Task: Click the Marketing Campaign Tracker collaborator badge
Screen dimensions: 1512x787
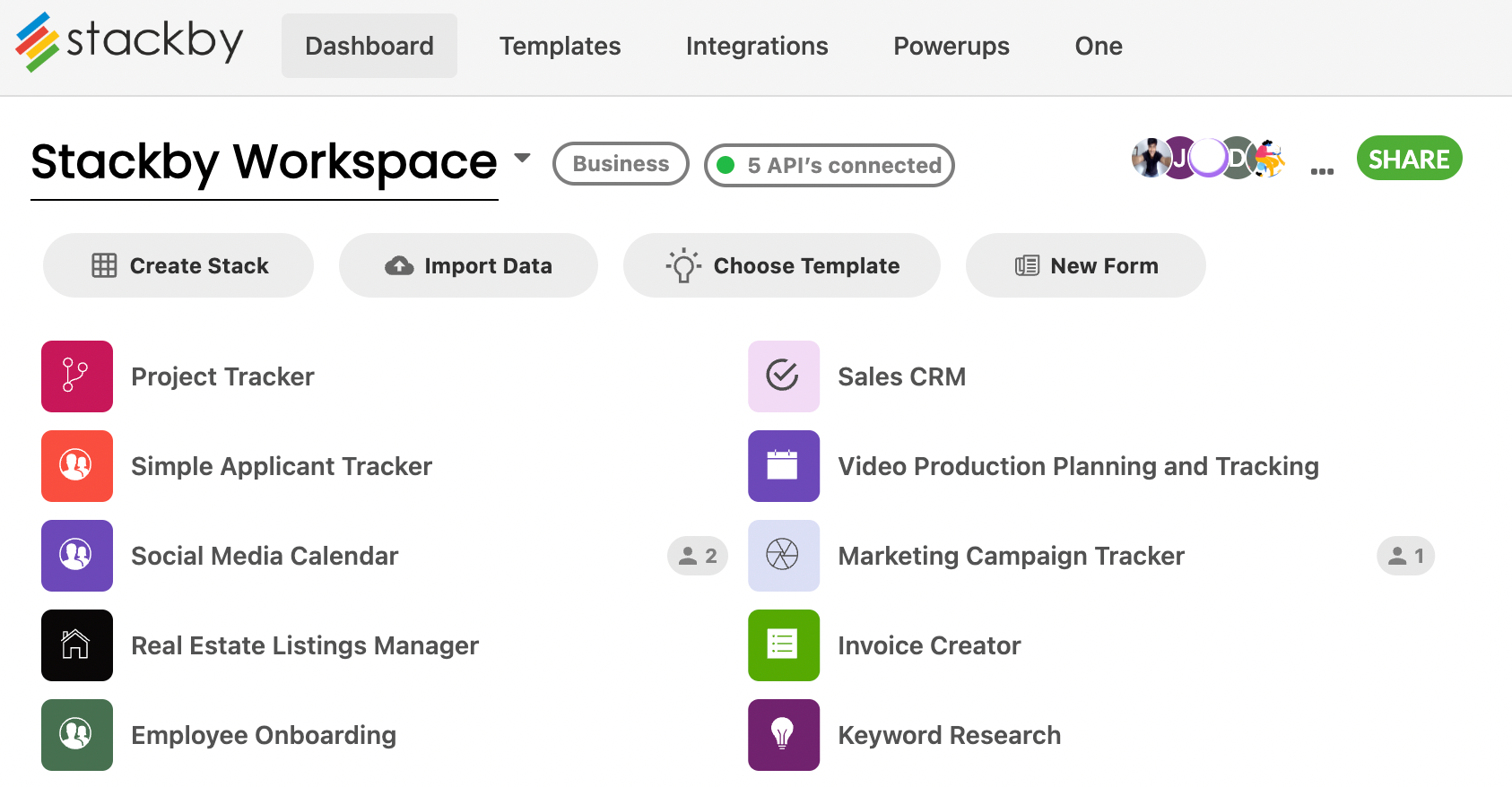Action: [x=1406, y=556]
